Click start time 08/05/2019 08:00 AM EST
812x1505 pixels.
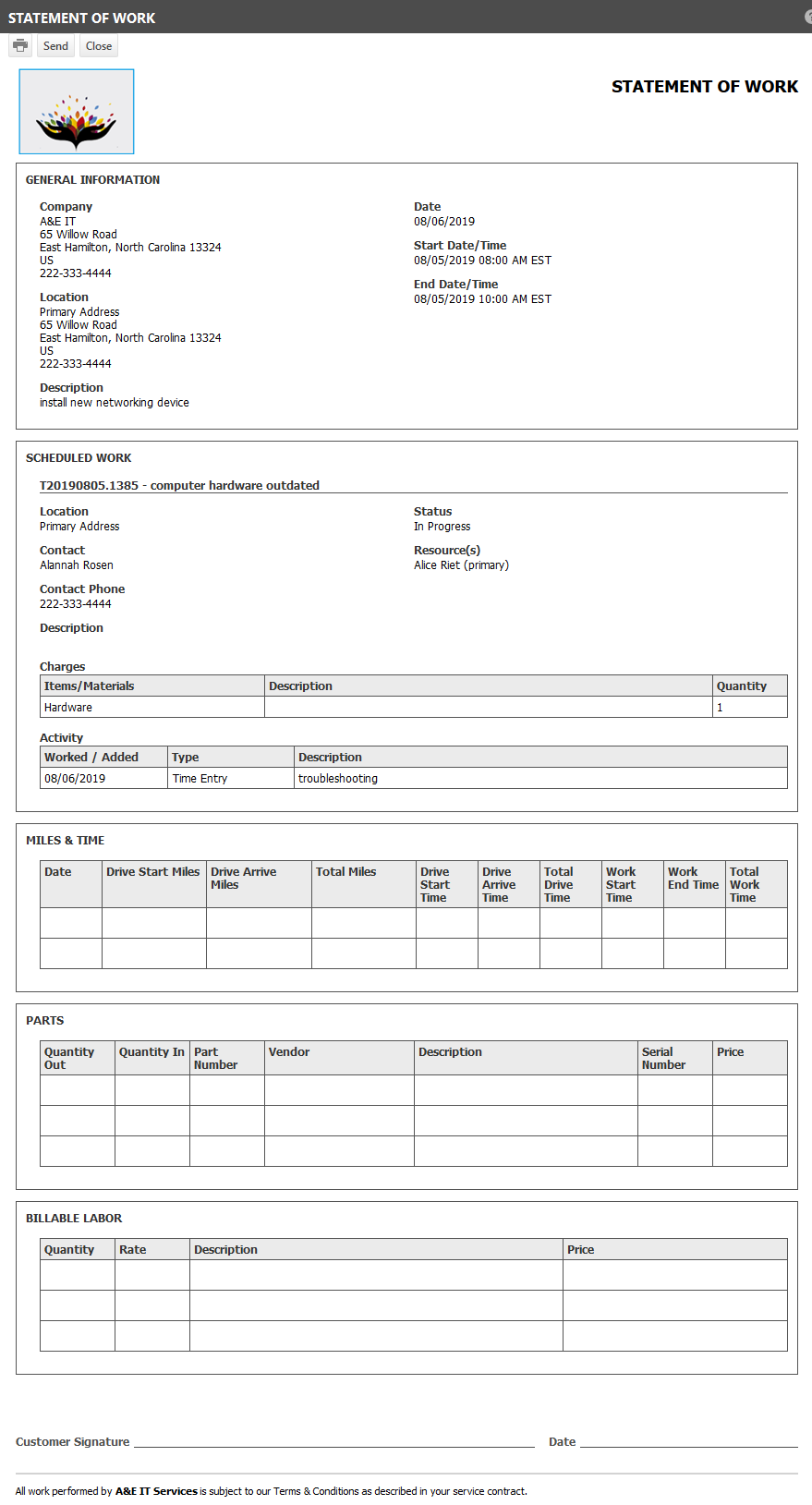pos(482,261)
